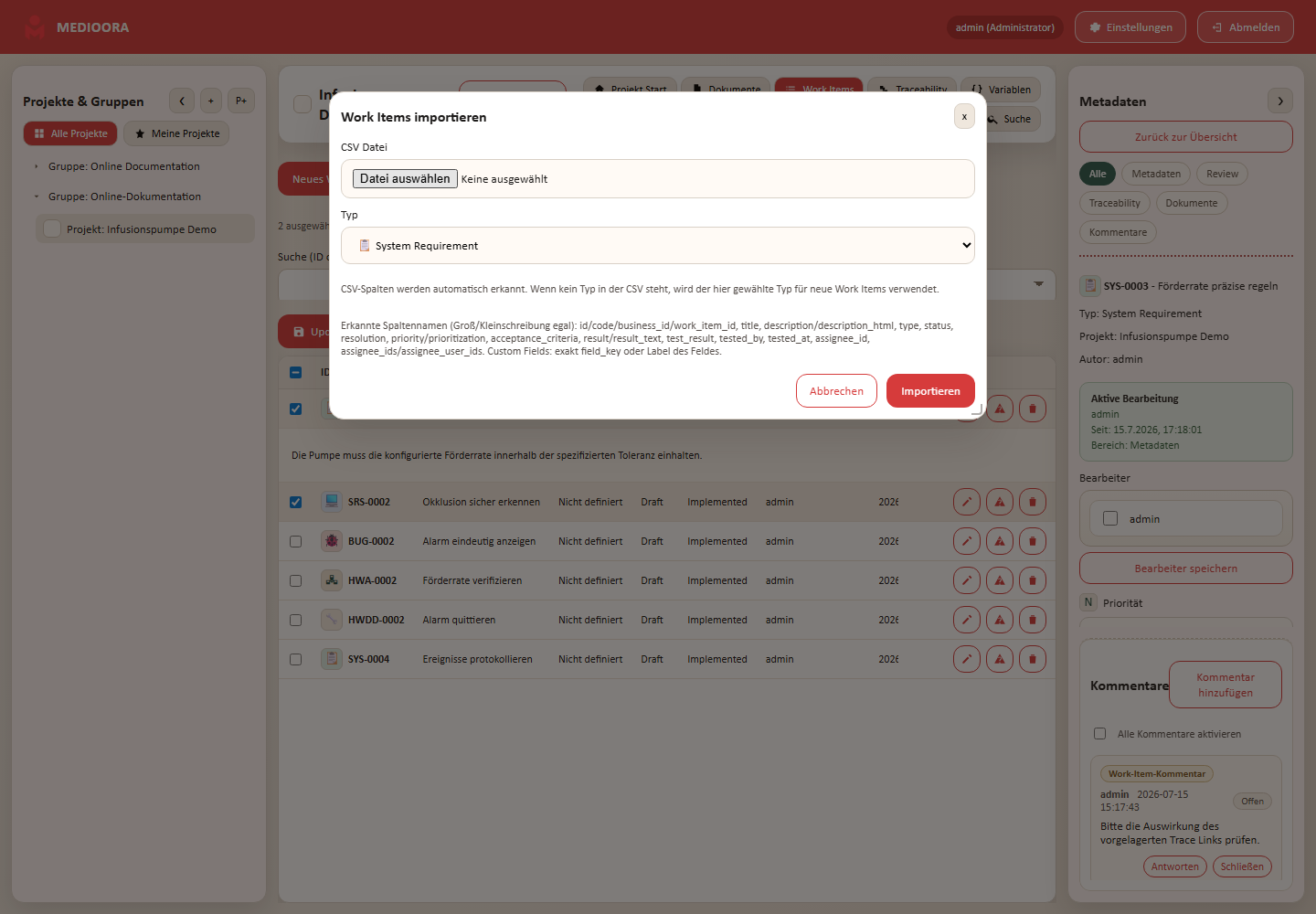Select the Alle metadata filter tab

(1098, 174)
